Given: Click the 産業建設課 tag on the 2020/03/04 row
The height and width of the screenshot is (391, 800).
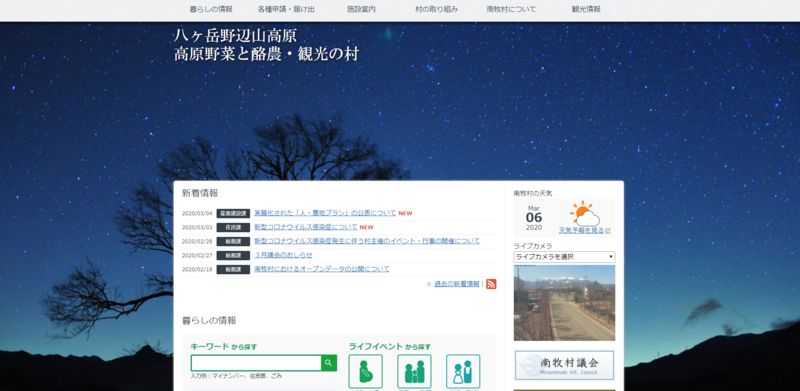Looking at the screenshot, I should point(233,213).
